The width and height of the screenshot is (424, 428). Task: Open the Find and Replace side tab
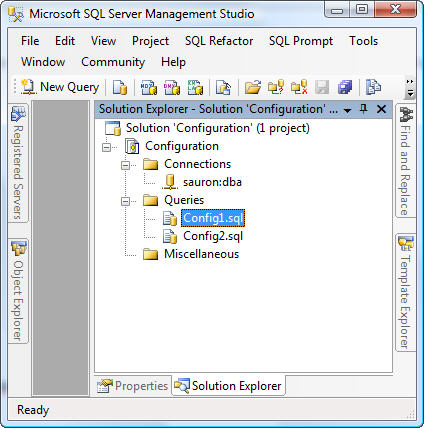(x=405, y=161)
